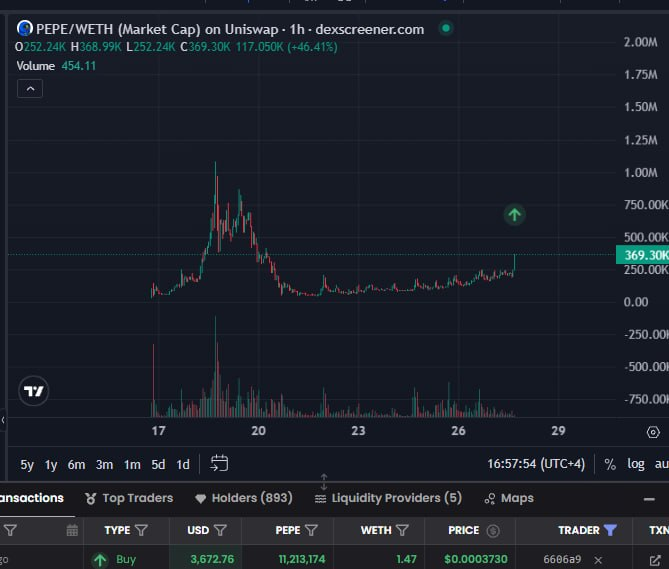Toggle PRICE currency dollar icon
The width and height of the screenshot is (669, 569).
click(x=493, y=531)
